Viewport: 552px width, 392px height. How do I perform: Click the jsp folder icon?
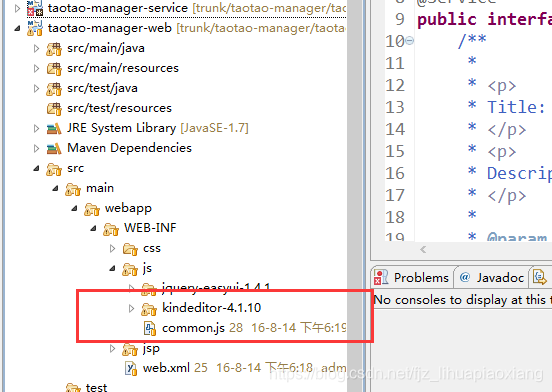click(130, 349)
